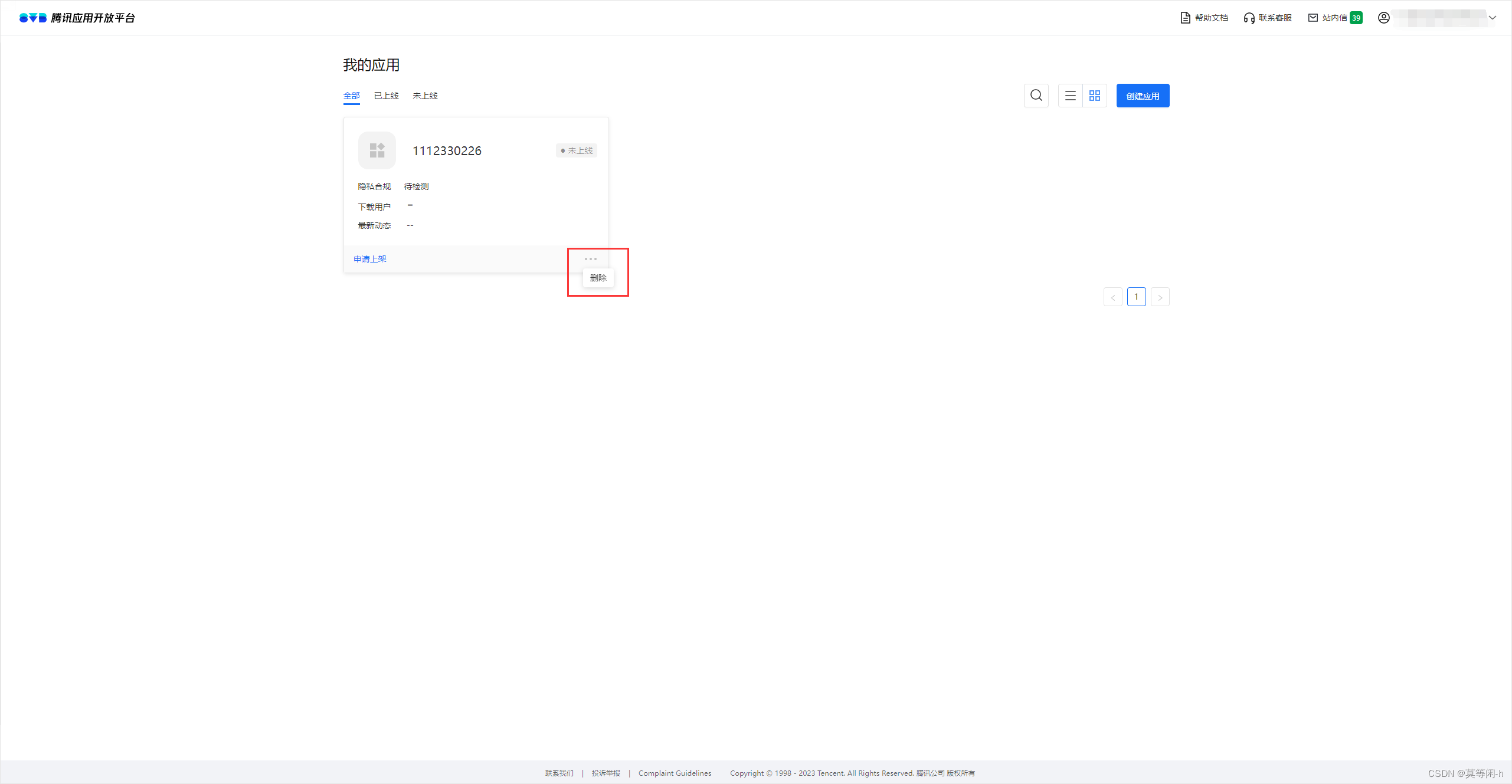1512x784 pixels.
Task: Click the 隐私合规 label
Action: click(374, 186)
